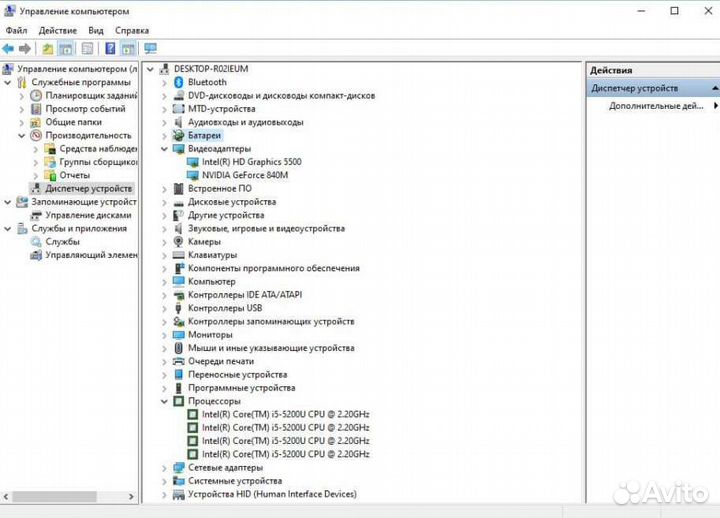The height and width of the screenshot is (518, 720).
Task: Select Общие папки in left tree
Action: click(x=73, y=122)
